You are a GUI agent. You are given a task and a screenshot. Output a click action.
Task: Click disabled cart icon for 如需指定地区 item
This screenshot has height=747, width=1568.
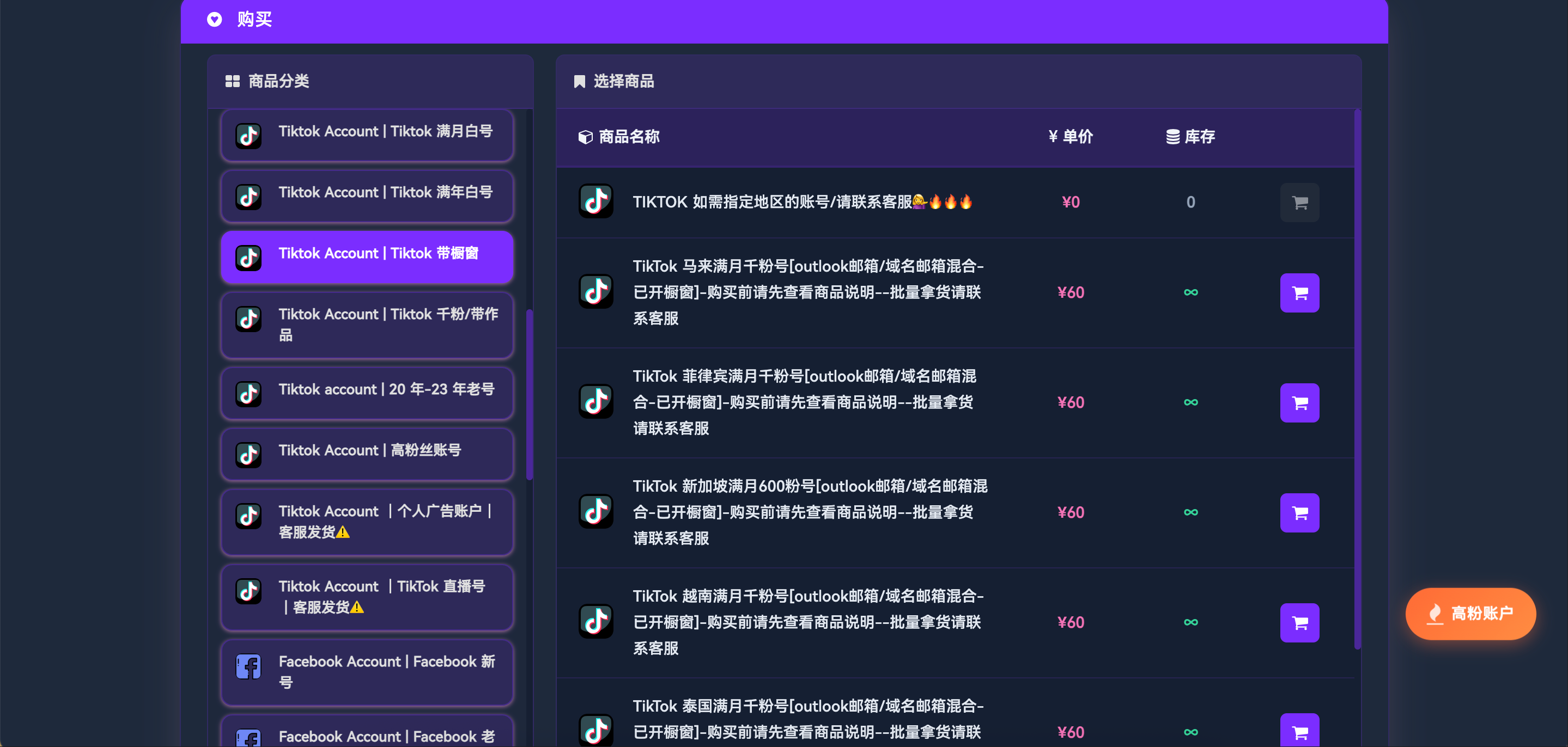pyautogui.click(x=1299, y=203)
